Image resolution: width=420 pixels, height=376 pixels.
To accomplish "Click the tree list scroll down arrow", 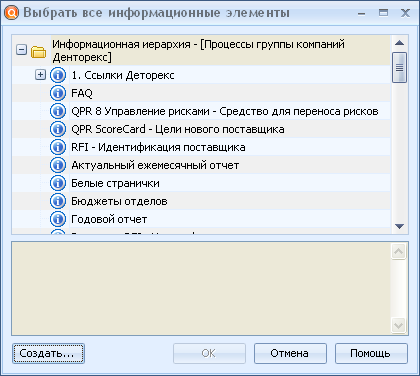I will point(399,226).
